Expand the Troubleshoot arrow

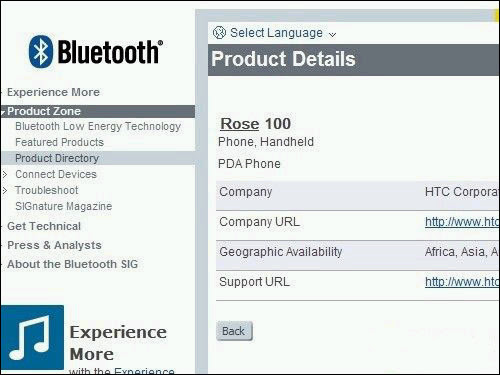[x=5, y=190]
